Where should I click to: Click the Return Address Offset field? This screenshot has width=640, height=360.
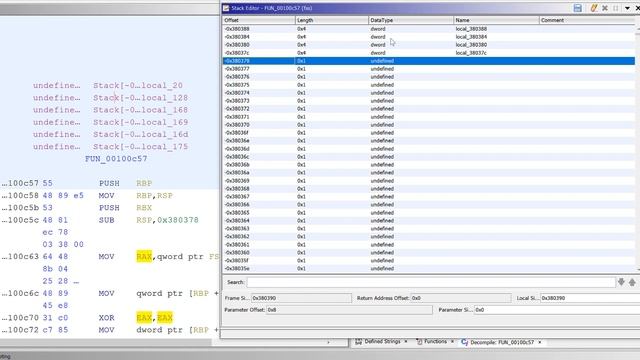[460, 298]
